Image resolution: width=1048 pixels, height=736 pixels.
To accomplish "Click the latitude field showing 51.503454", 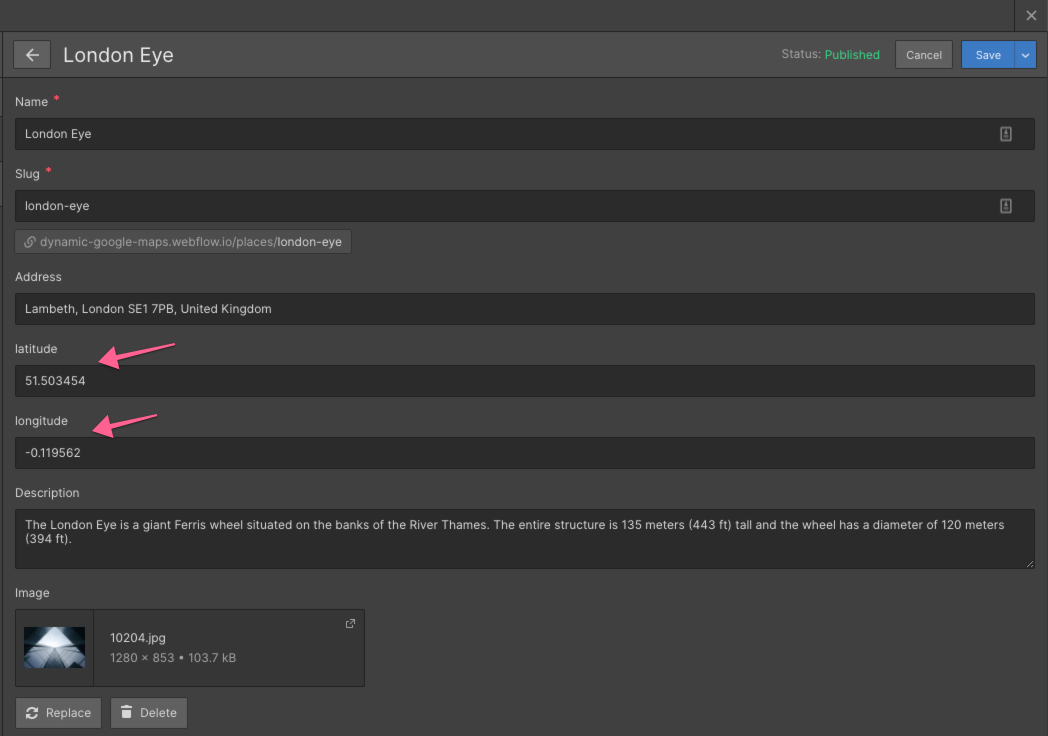I will click(525, 381).
